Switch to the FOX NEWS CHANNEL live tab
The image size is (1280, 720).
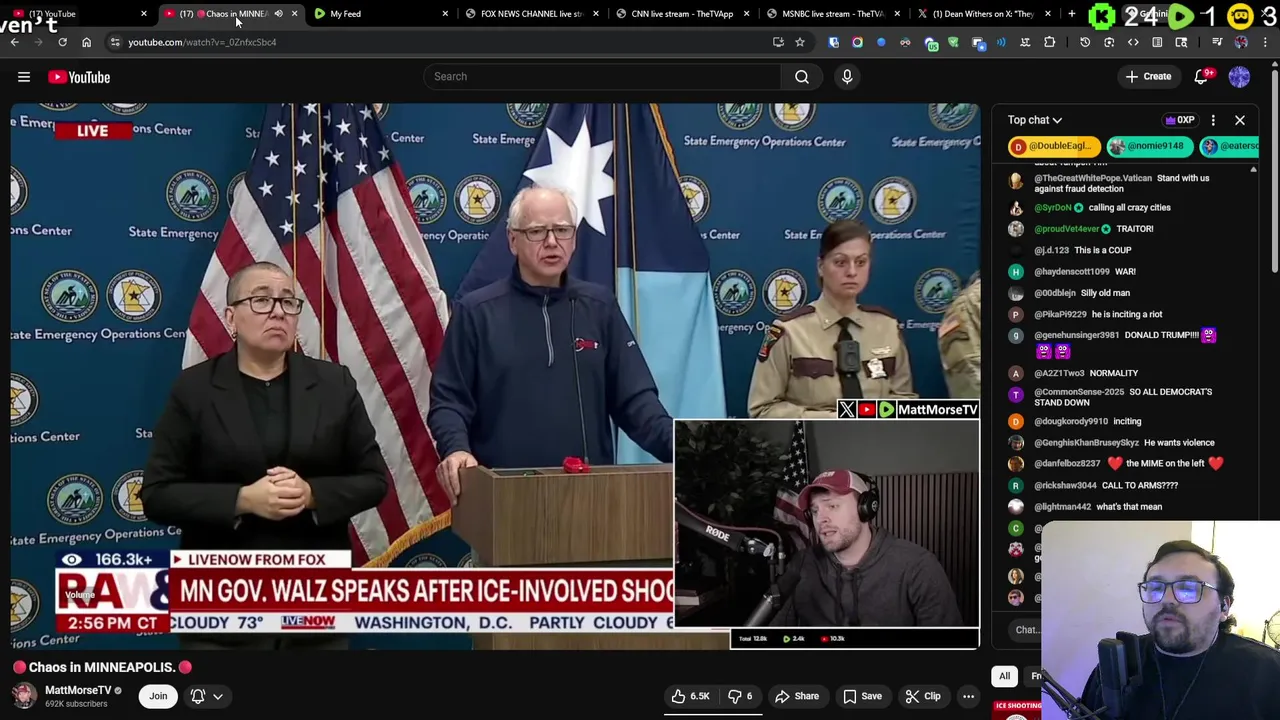point(530,14)
